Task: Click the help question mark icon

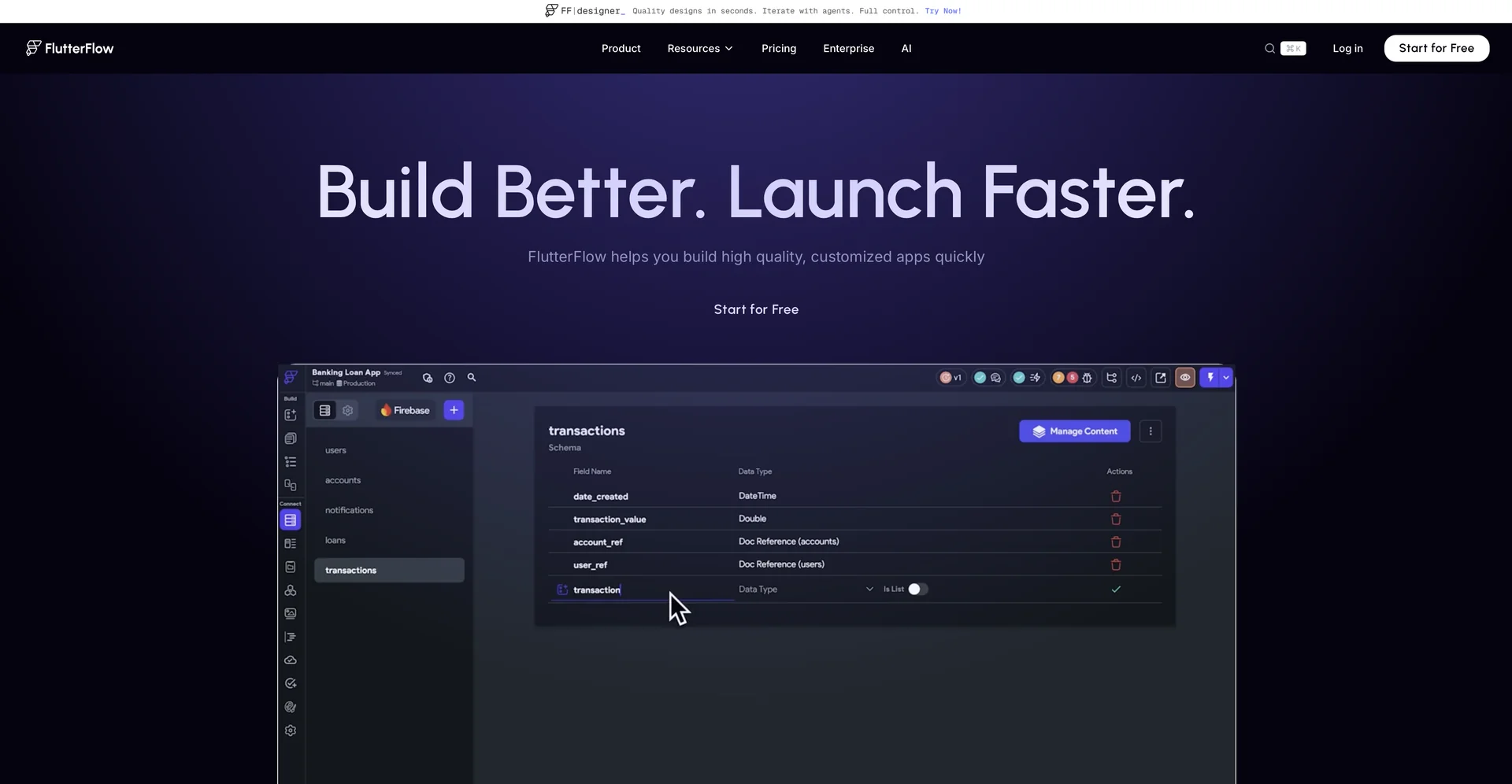Action: click(450, 378)
